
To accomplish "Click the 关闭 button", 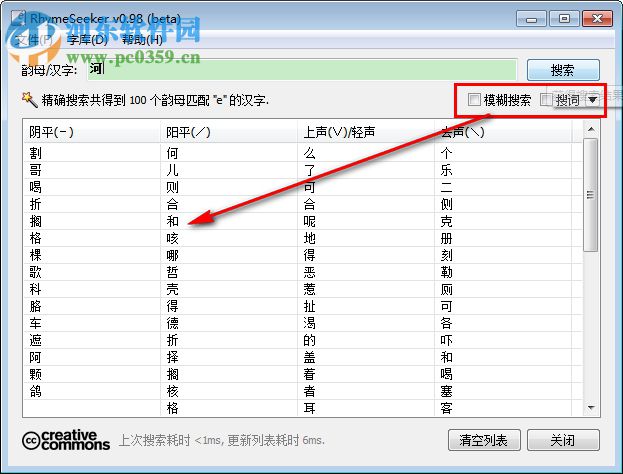I will pos(563,440).
